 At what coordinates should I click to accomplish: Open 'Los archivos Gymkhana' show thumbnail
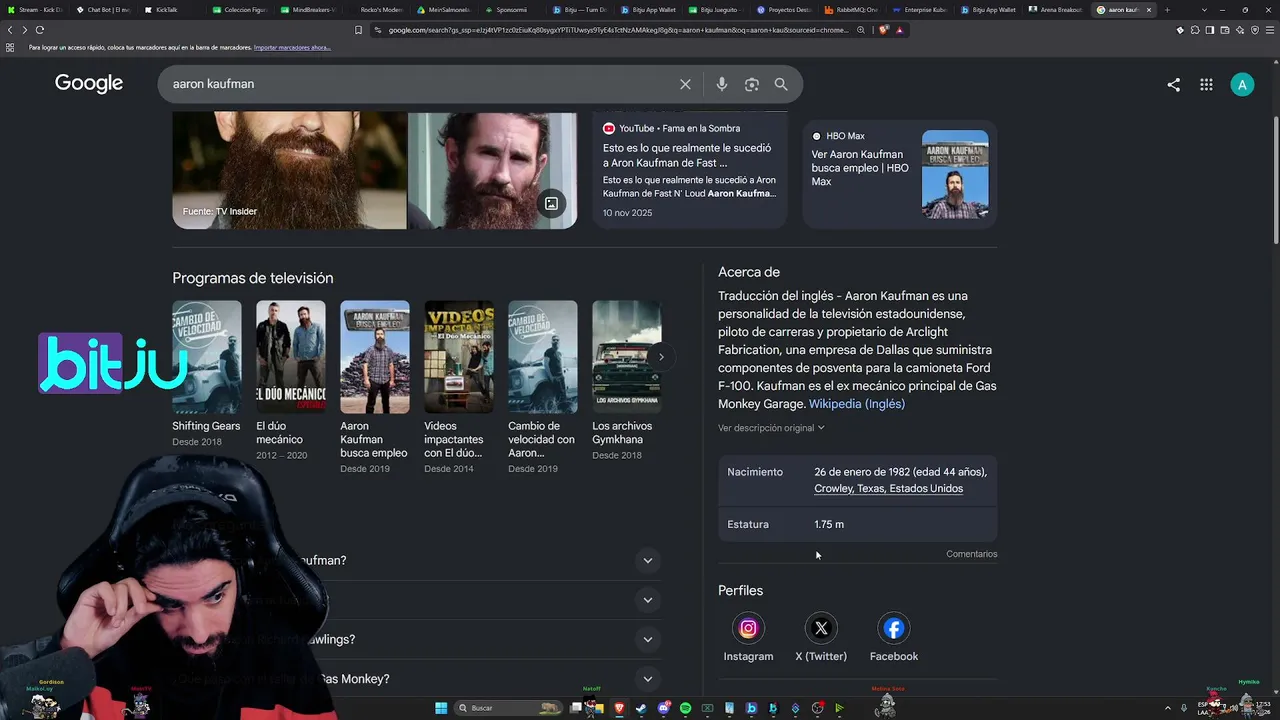[627, 357]
